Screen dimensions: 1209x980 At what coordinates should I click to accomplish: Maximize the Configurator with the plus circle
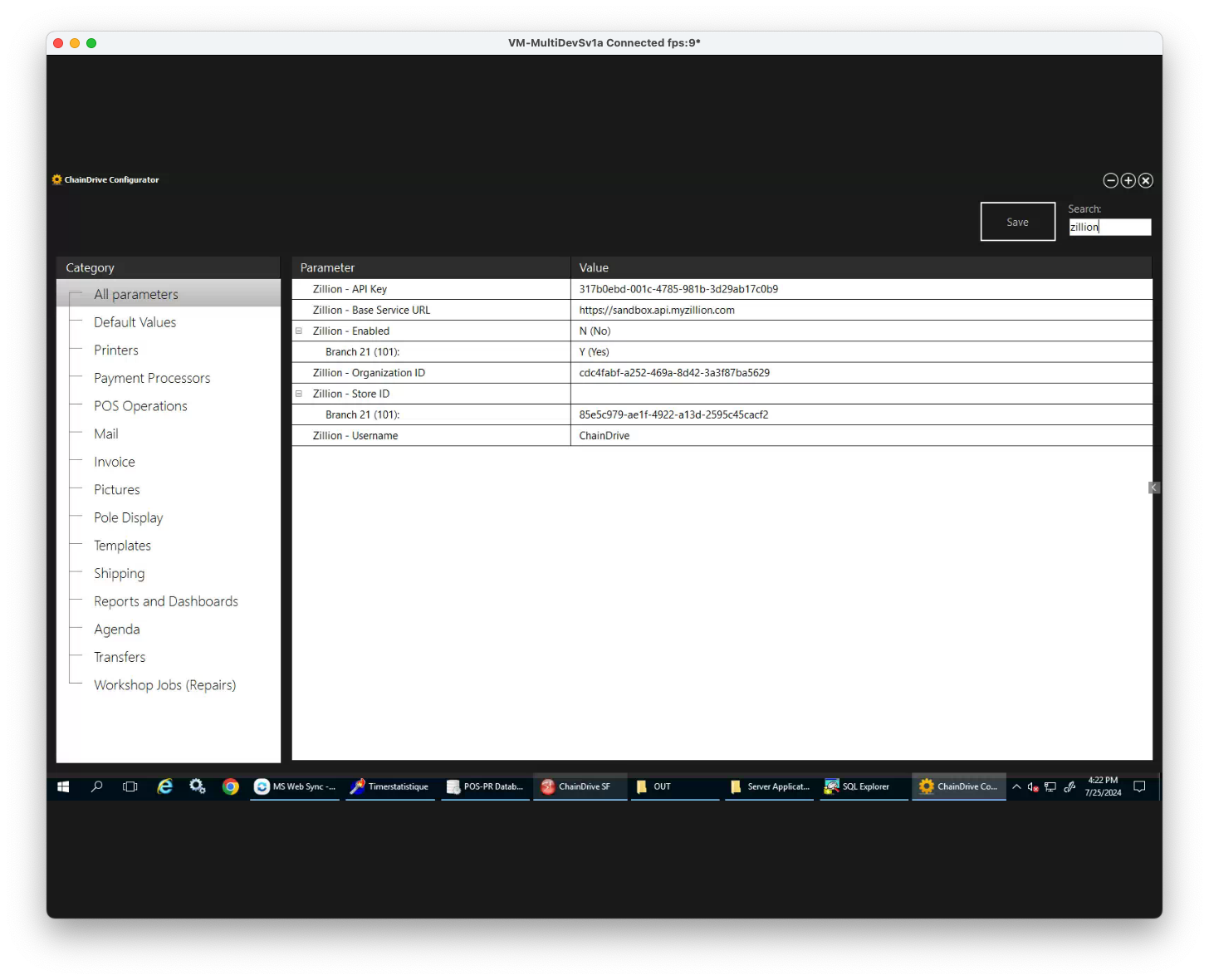coord(1128,180)
